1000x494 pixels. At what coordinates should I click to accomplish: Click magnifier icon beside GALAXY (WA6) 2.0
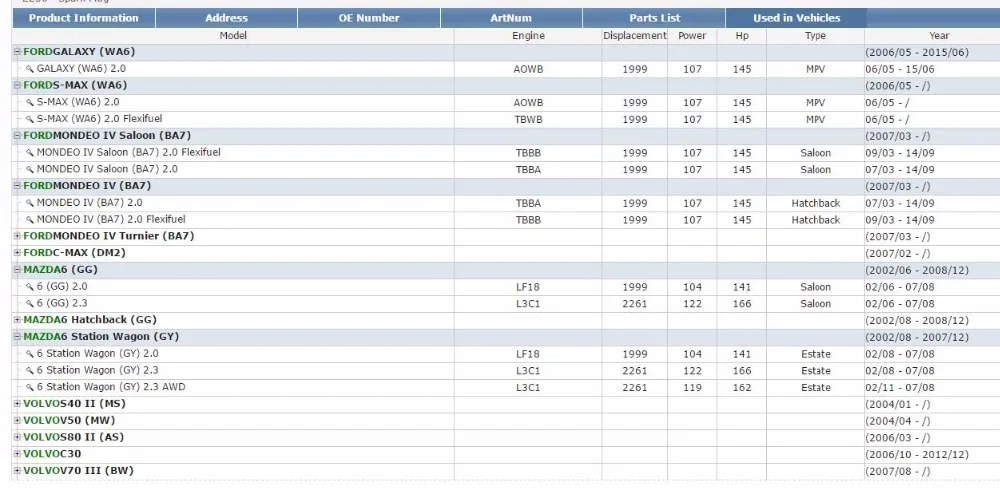pyautogui.click(x=29, y=68)
